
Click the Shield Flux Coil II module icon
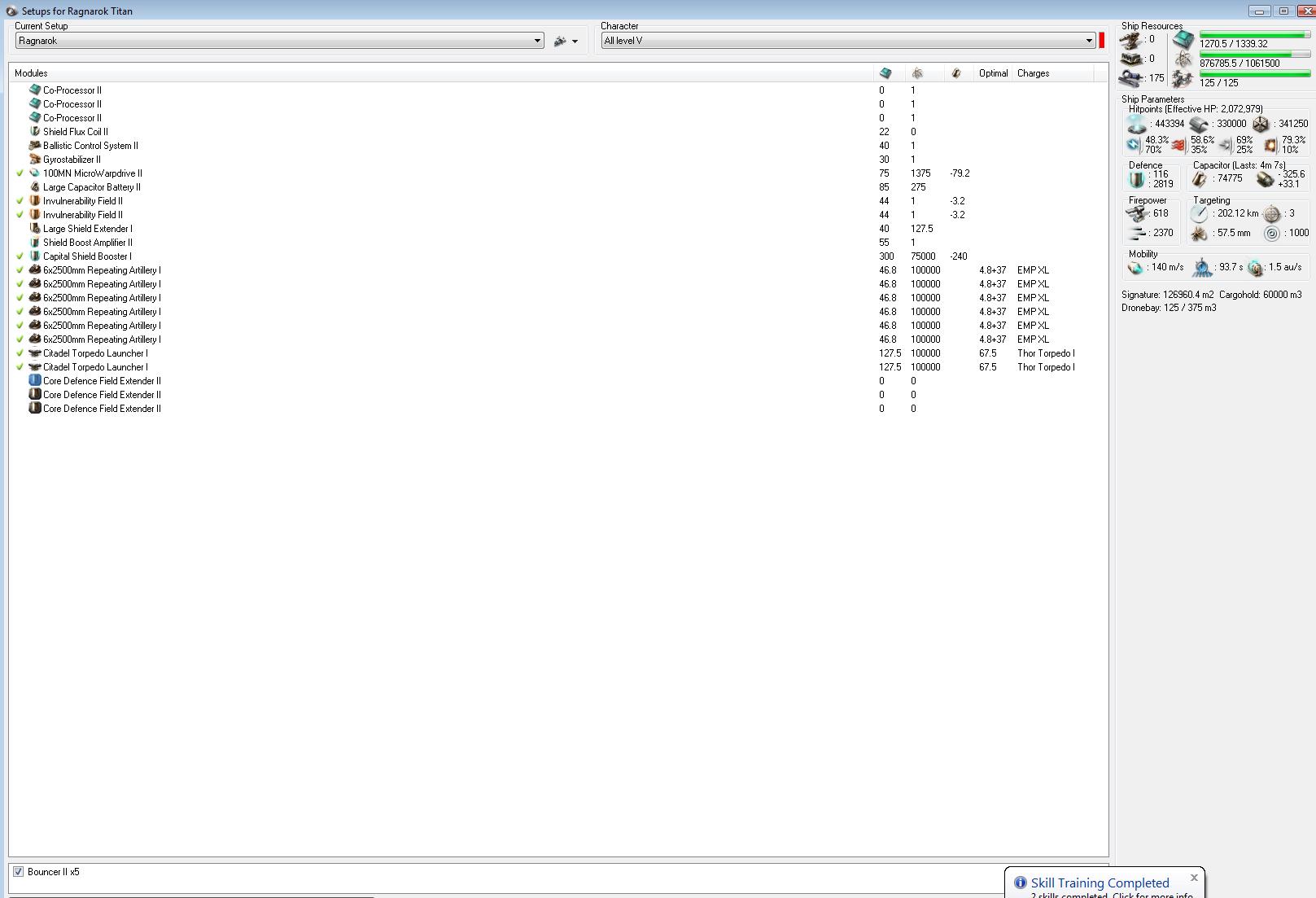tap(34, 131)
